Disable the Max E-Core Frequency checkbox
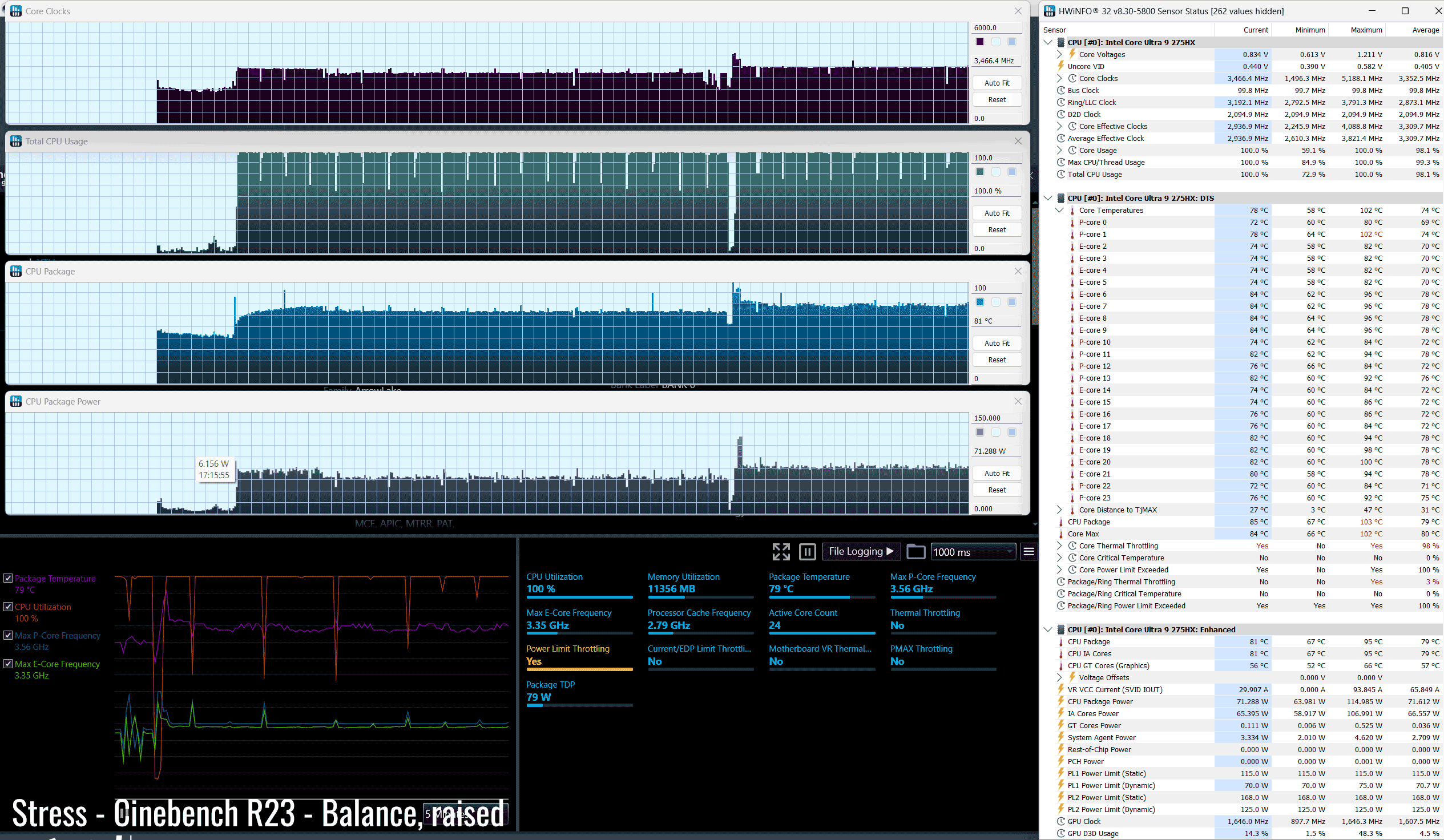The width and height of the screenshot is (1444, 840). point(8,664)
